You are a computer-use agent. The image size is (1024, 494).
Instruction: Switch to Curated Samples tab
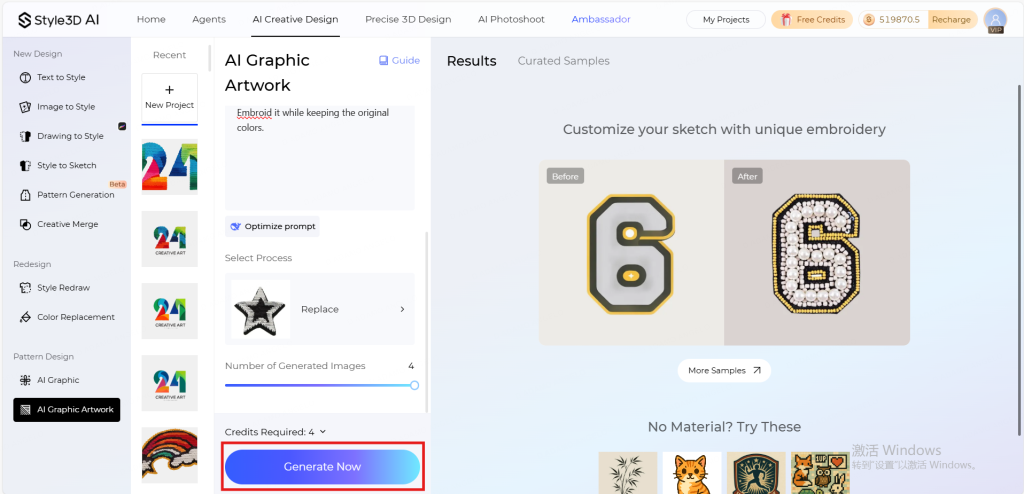[x=564, y=61]
